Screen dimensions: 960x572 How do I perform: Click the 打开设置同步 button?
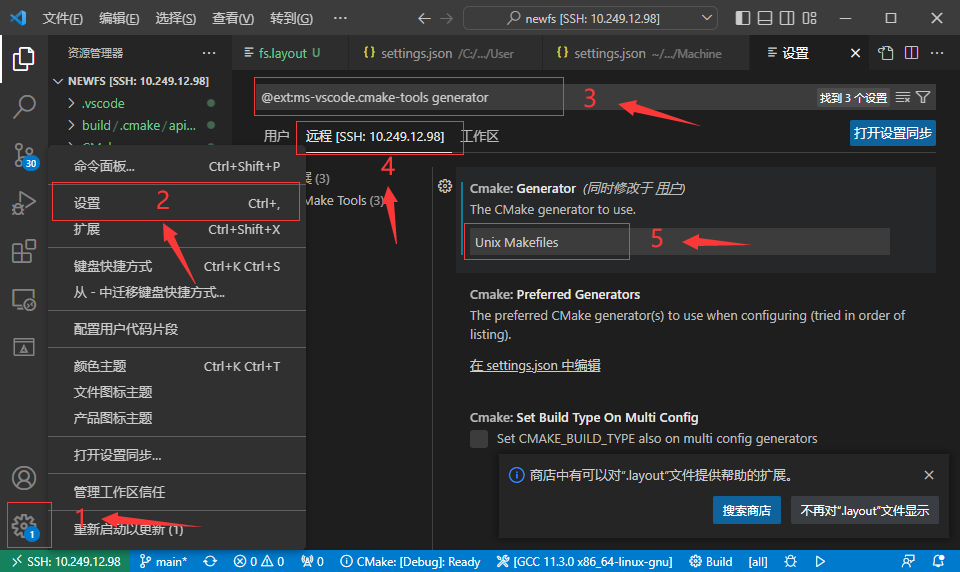pos(892,133)
